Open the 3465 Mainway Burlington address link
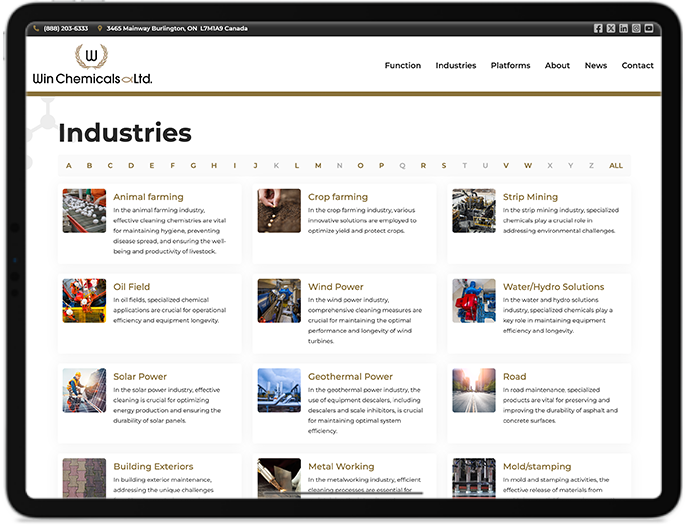Image resolution: width=686 pixels, height=526 pixels. coord(178,28)
